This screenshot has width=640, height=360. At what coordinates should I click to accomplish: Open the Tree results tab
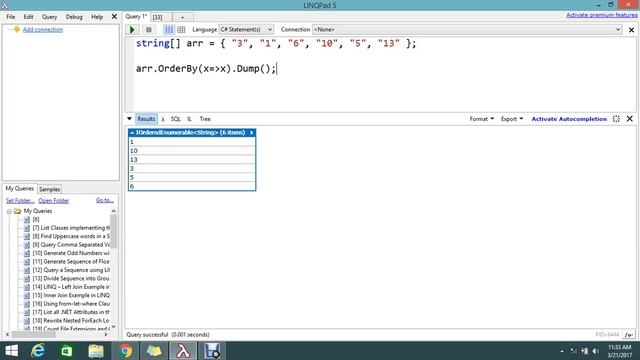[205, 119]
